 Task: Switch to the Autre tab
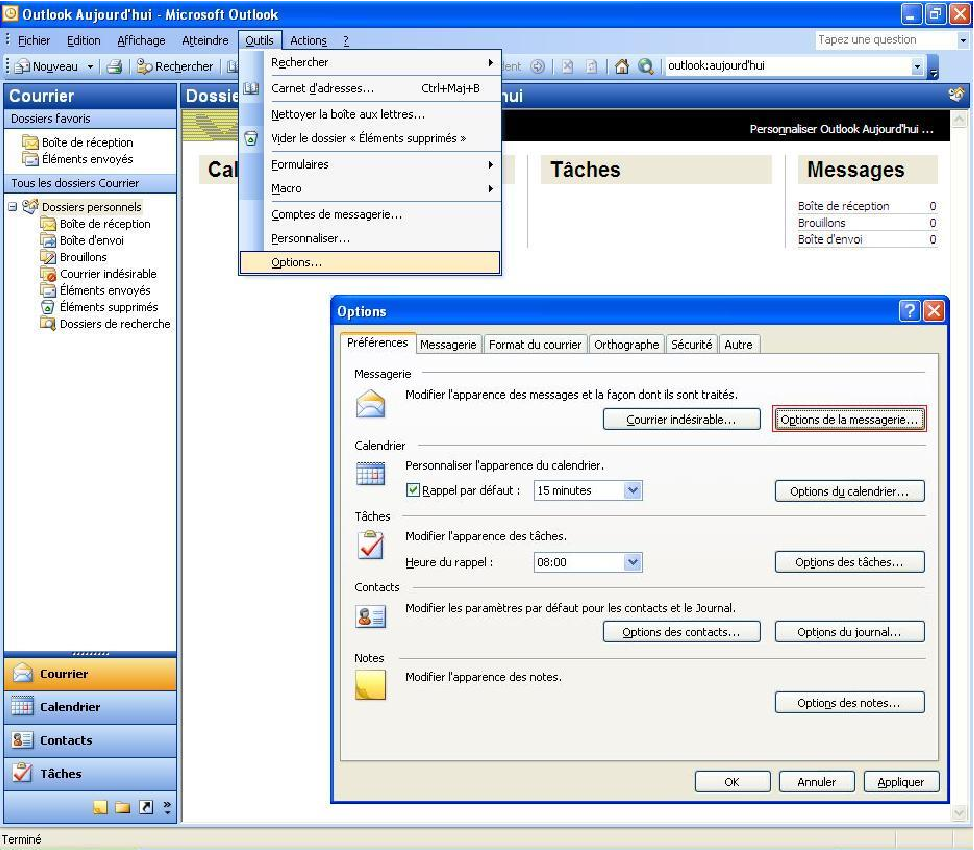tap(738, 344)
